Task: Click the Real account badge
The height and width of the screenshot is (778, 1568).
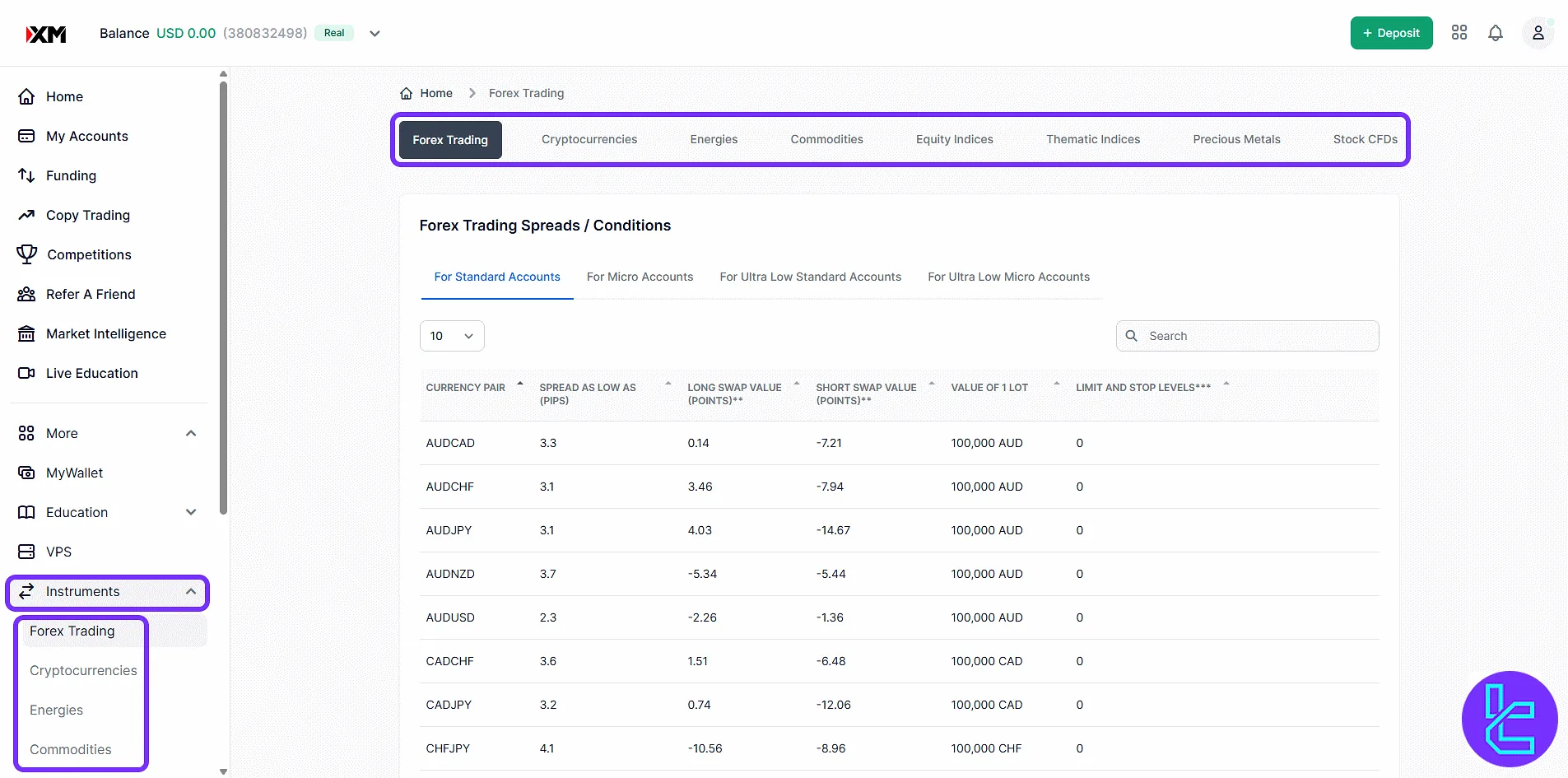Action: tap(334, 33)
